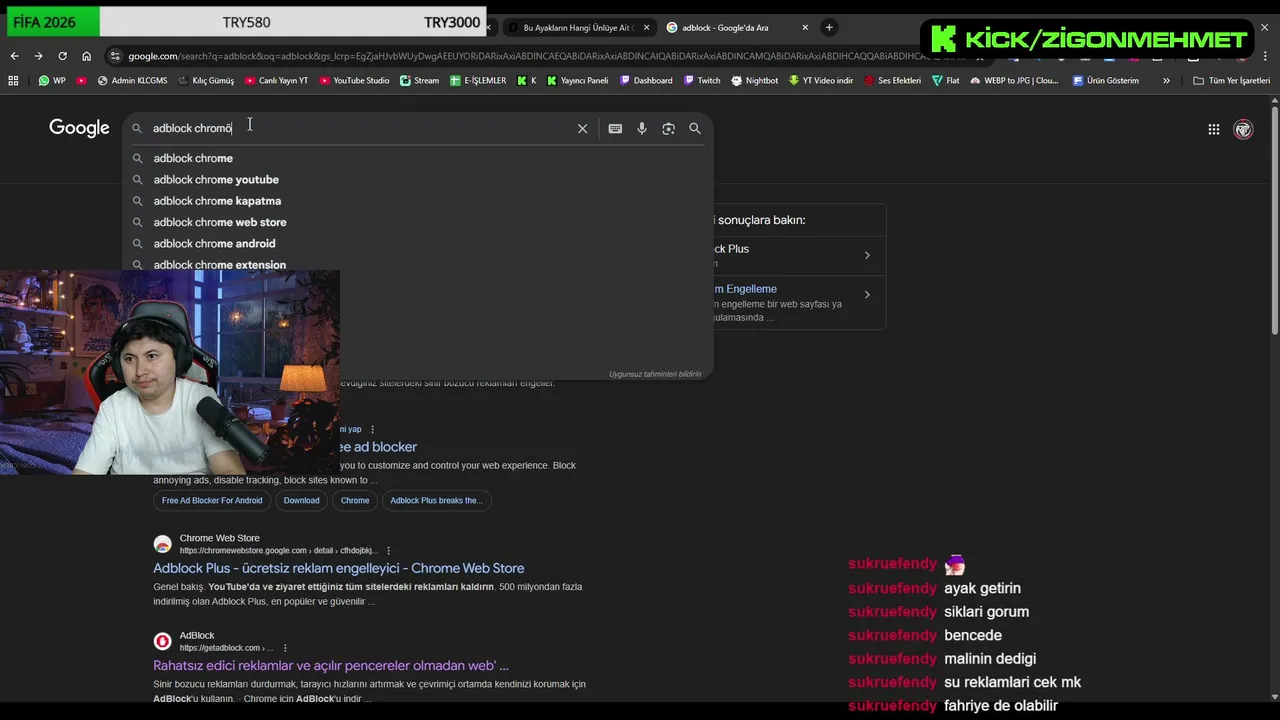Submit search with the magnifier icon

[x=695, y=128]
